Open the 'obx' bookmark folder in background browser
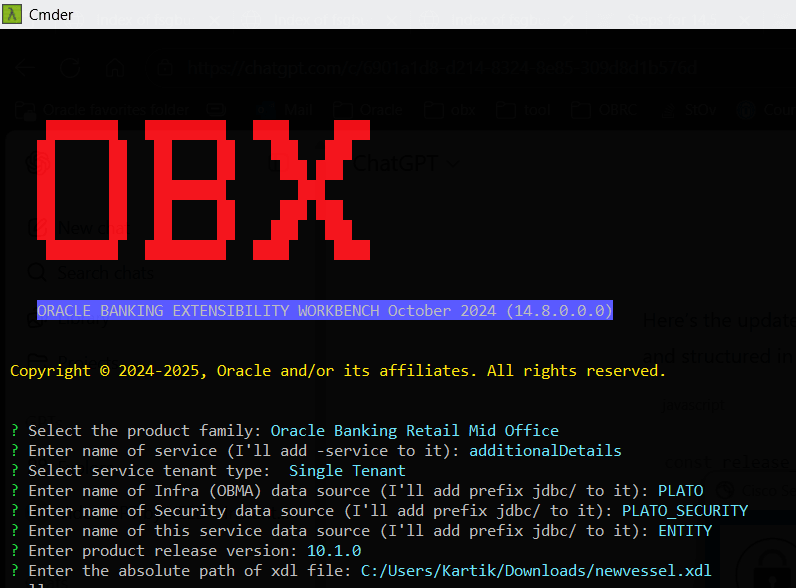This screenshot has height=588, width=796. pyautogui.click(x=450, y=110)
